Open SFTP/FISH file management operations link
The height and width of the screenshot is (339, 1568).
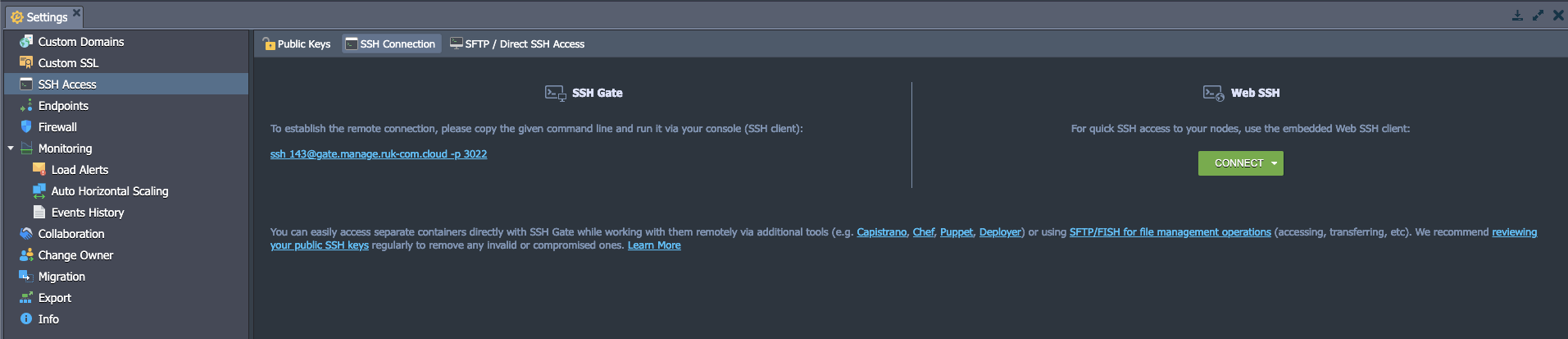(1170, 232)
